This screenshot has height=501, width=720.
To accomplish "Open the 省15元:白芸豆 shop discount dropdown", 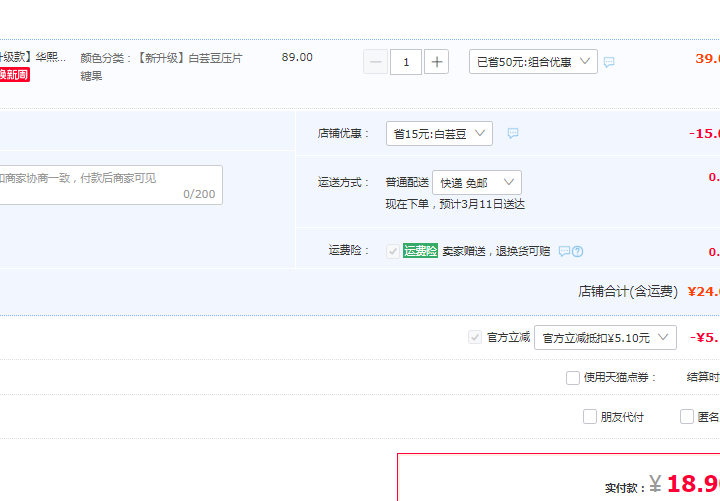I will tap(439, 134).
